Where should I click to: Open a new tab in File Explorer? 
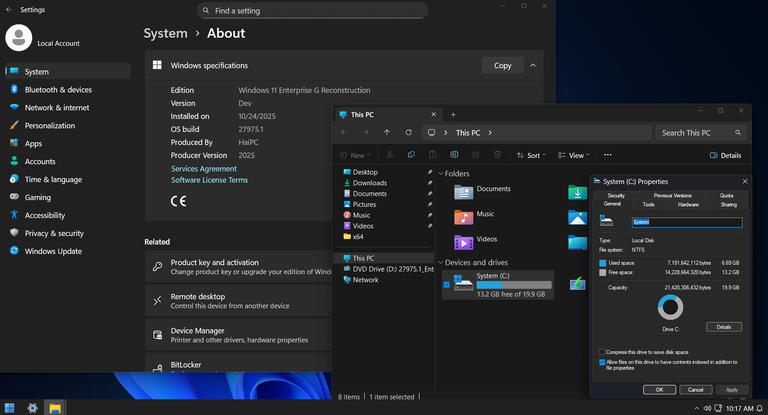pos(453,115)
